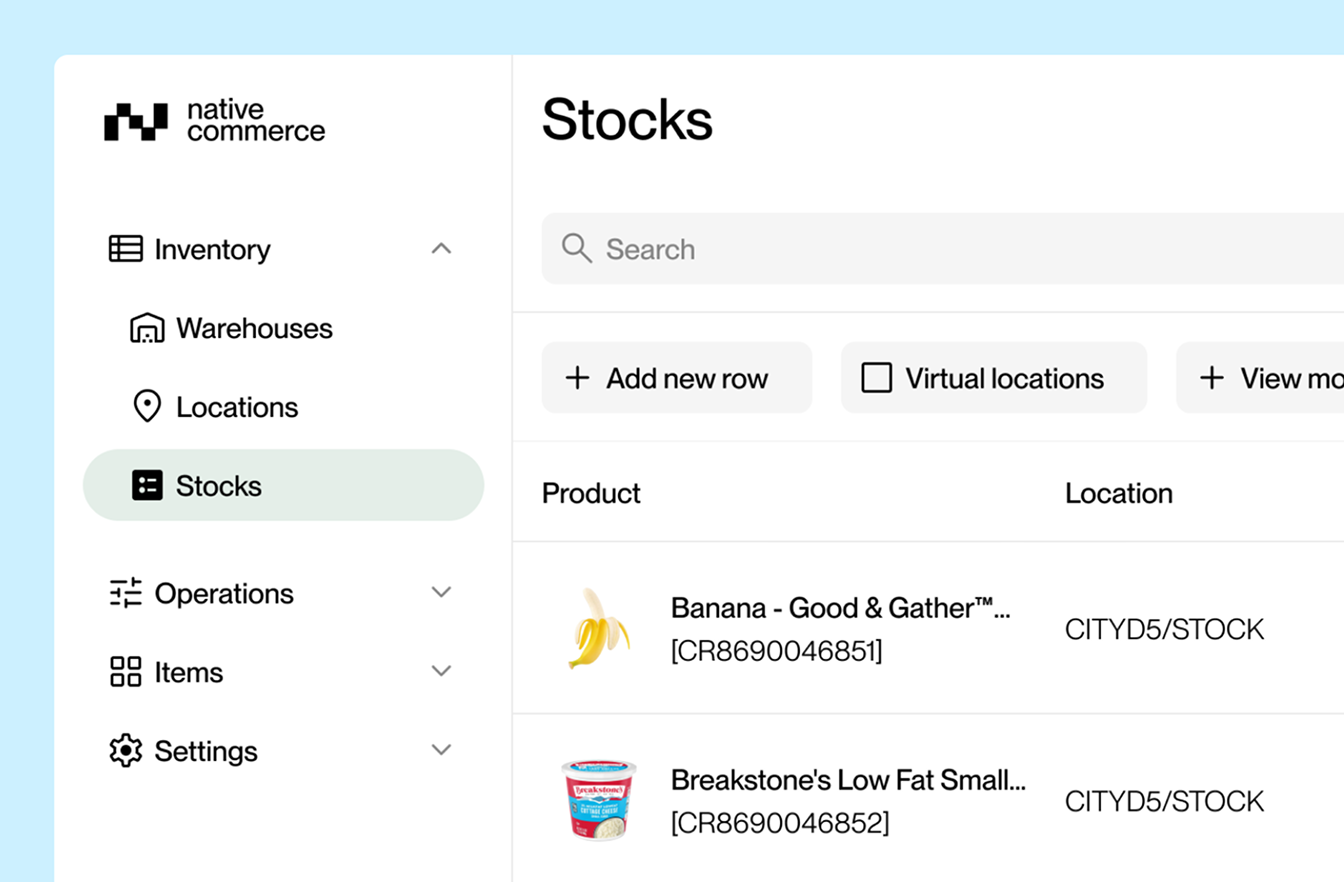
Task: Expand the Operations section
Action: click(x=441, y=593)
